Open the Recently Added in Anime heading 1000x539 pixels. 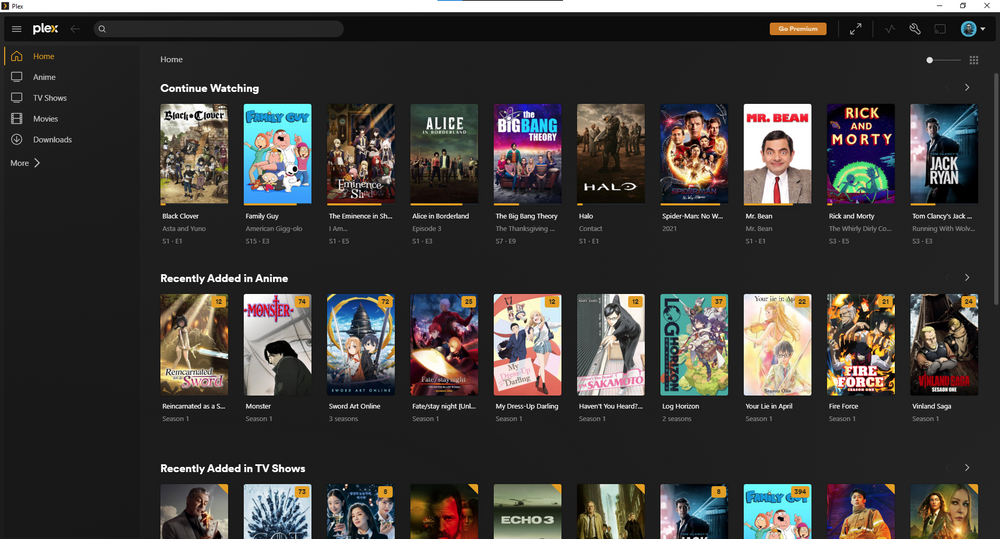[224, 278]
